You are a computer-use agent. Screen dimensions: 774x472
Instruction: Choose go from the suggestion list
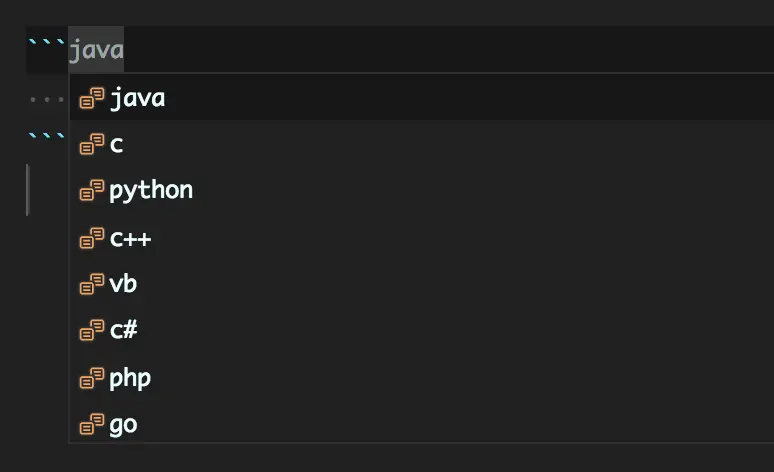pyautogui.click(x=422, y=424)
